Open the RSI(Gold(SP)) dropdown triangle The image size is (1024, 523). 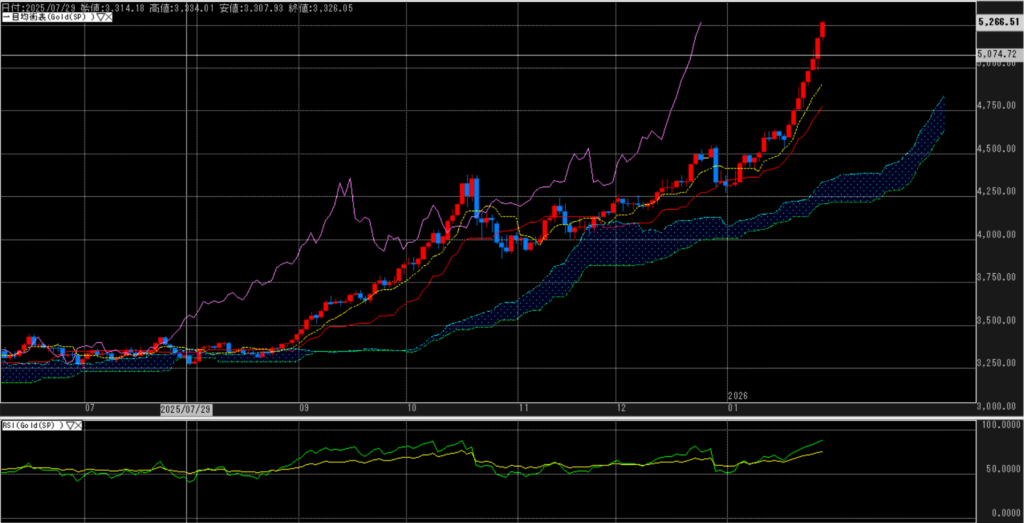[69, 425]
